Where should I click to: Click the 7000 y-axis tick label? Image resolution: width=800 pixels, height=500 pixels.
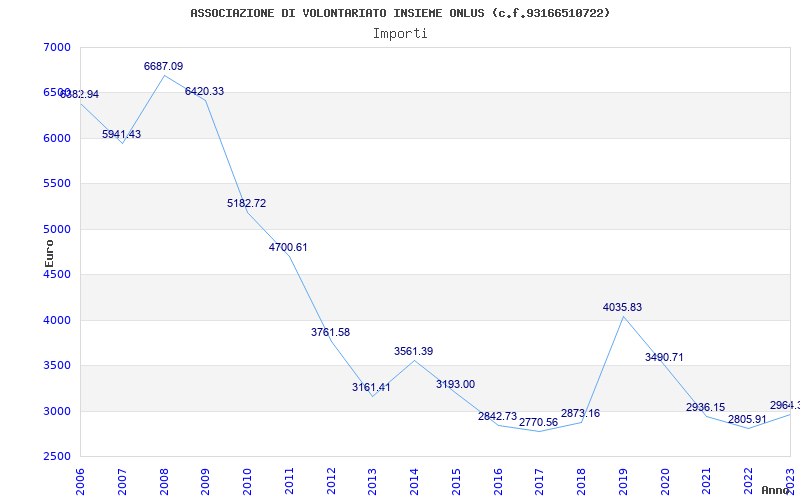point(55,47)
